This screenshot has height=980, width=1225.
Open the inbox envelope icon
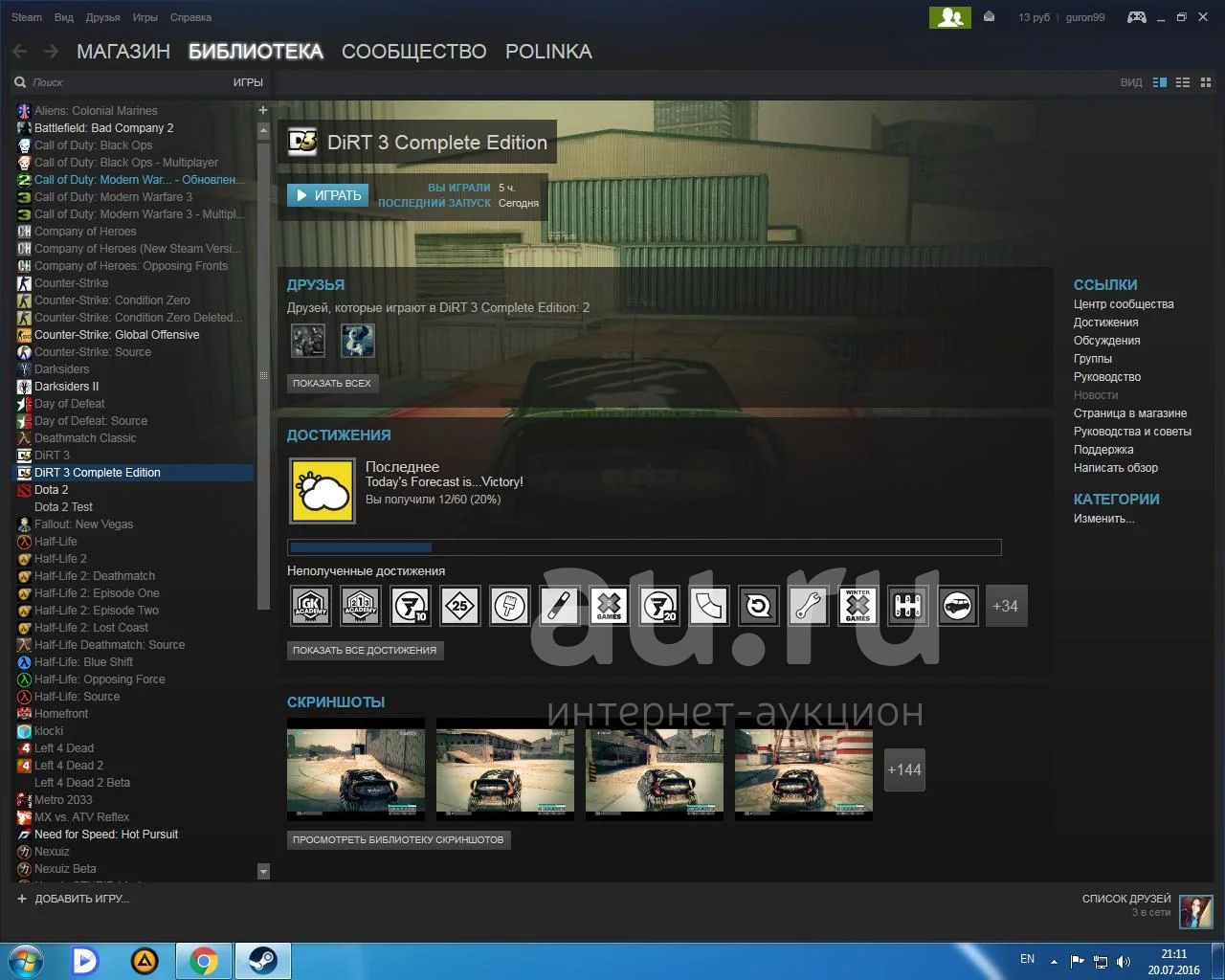point(989,17)
